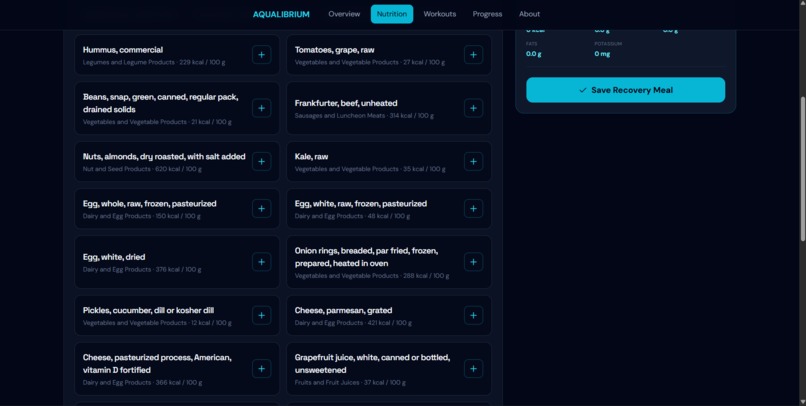This screenshot has height=406, width=806.
Task: Add American process cheese using plus icon
Action: pos(261,369)
